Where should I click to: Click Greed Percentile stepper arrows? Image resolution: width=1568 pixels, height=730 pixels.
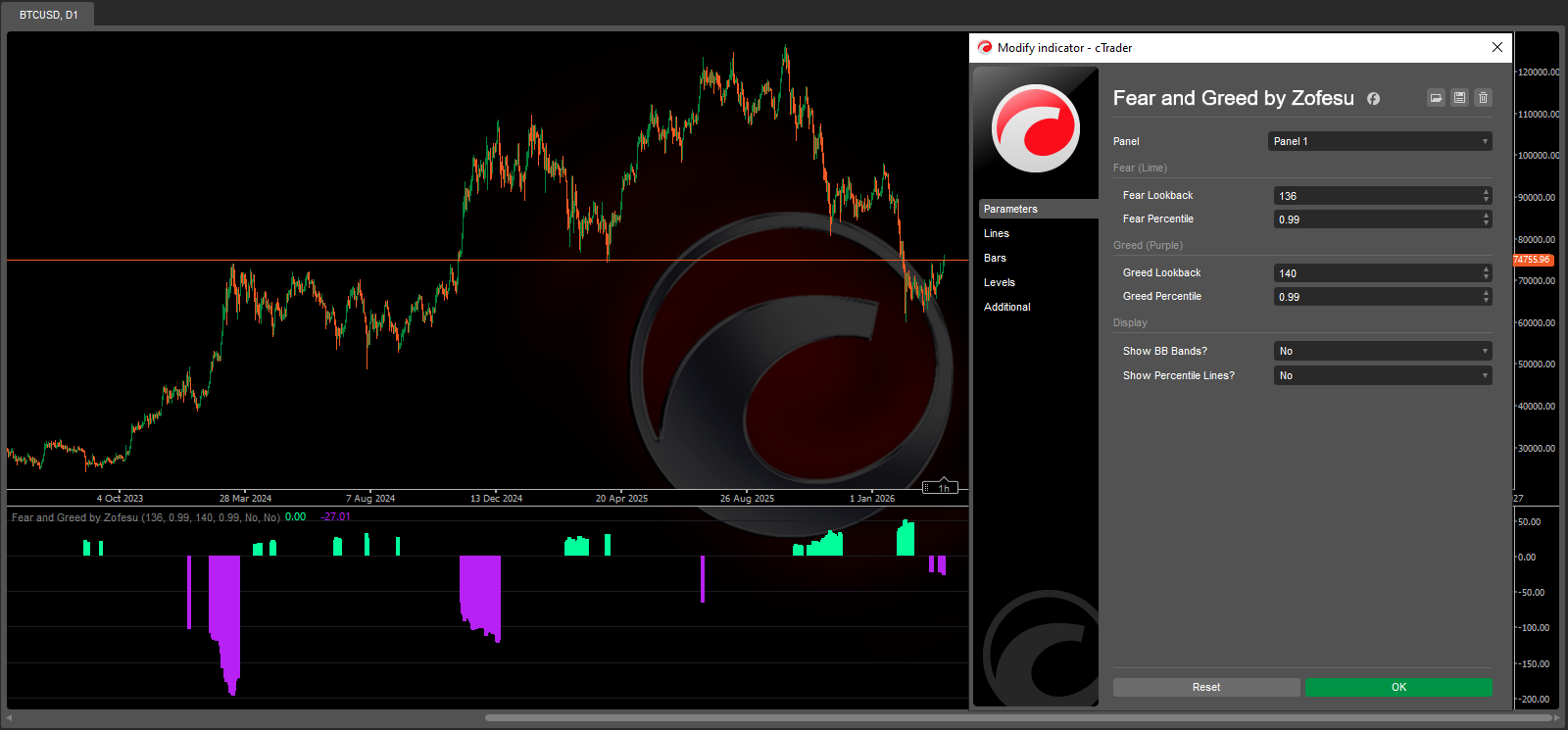[x=1486, y=297]
